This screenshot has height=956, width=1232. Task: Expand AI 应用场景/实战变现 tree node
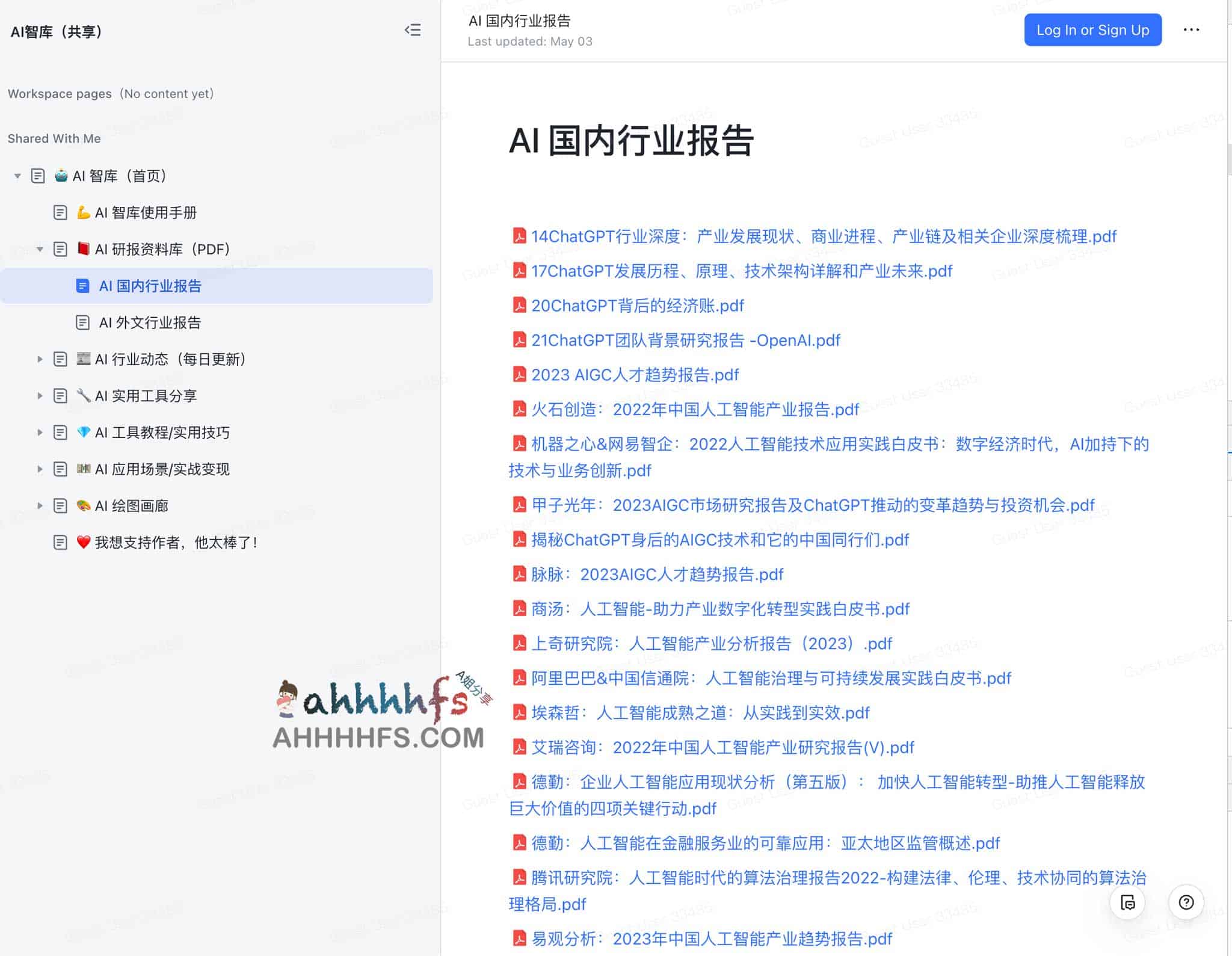(40, 469)
